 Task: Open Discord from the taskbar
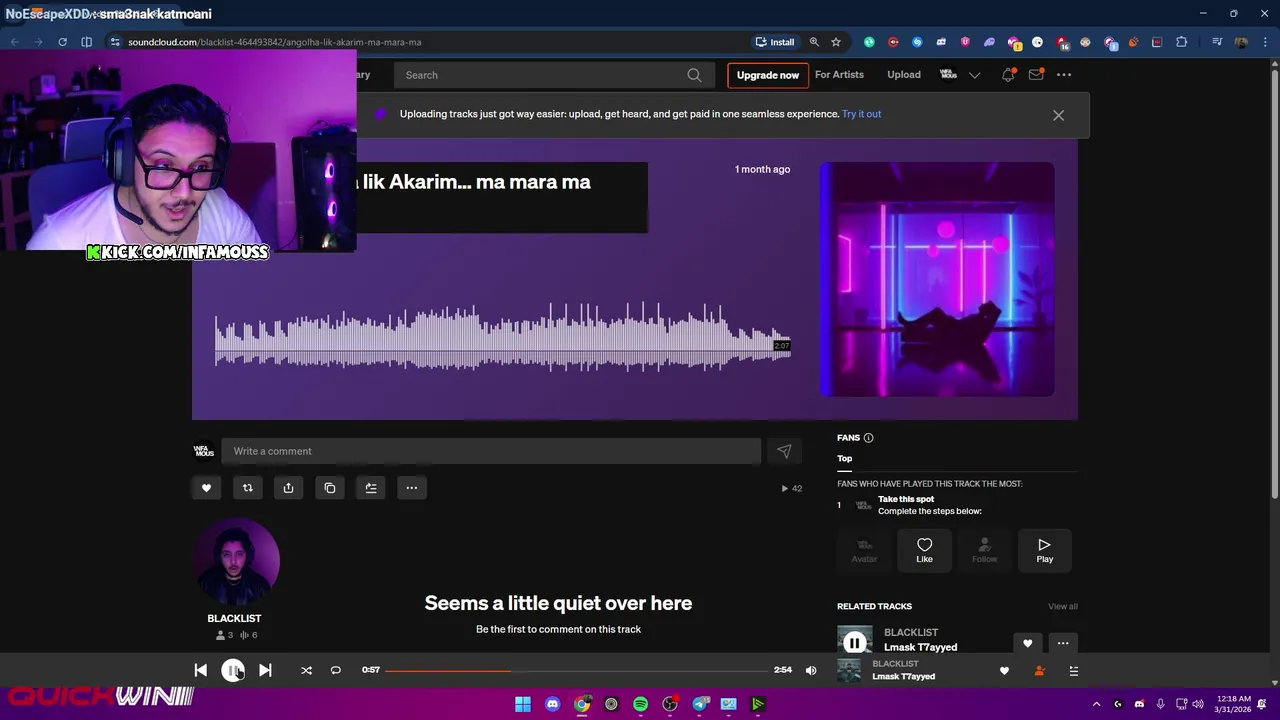(552, 704)
